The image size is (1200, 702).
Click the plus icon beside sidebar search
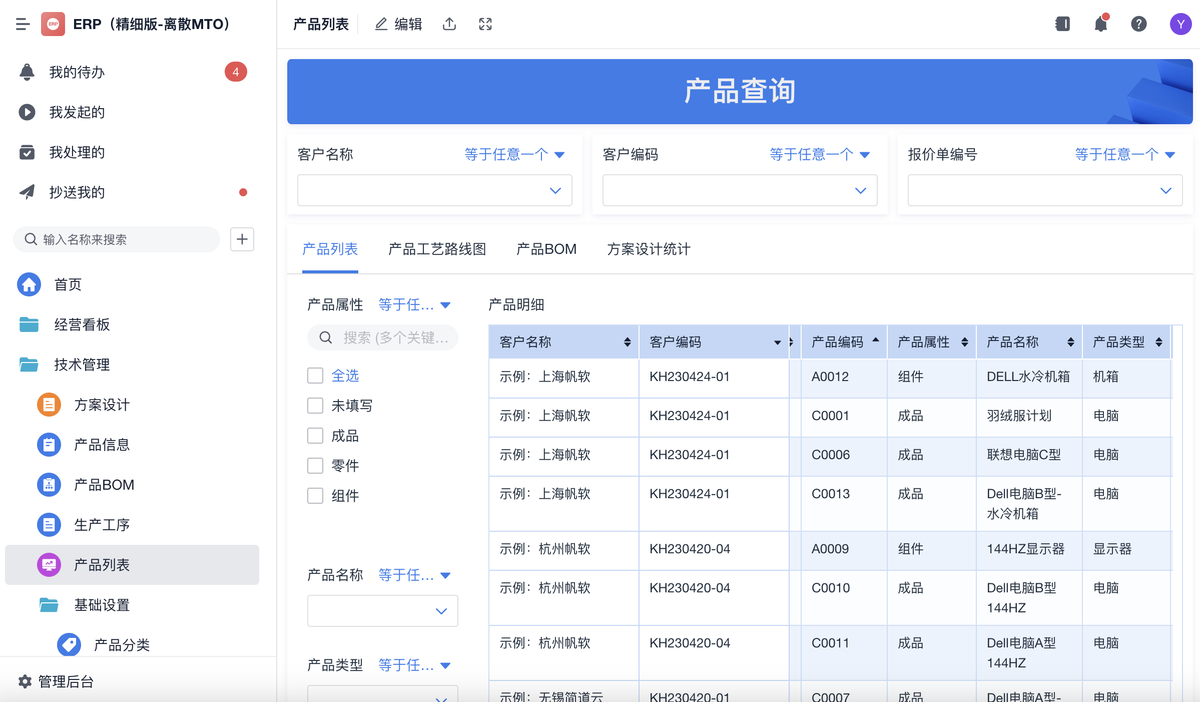click(242, 239)
